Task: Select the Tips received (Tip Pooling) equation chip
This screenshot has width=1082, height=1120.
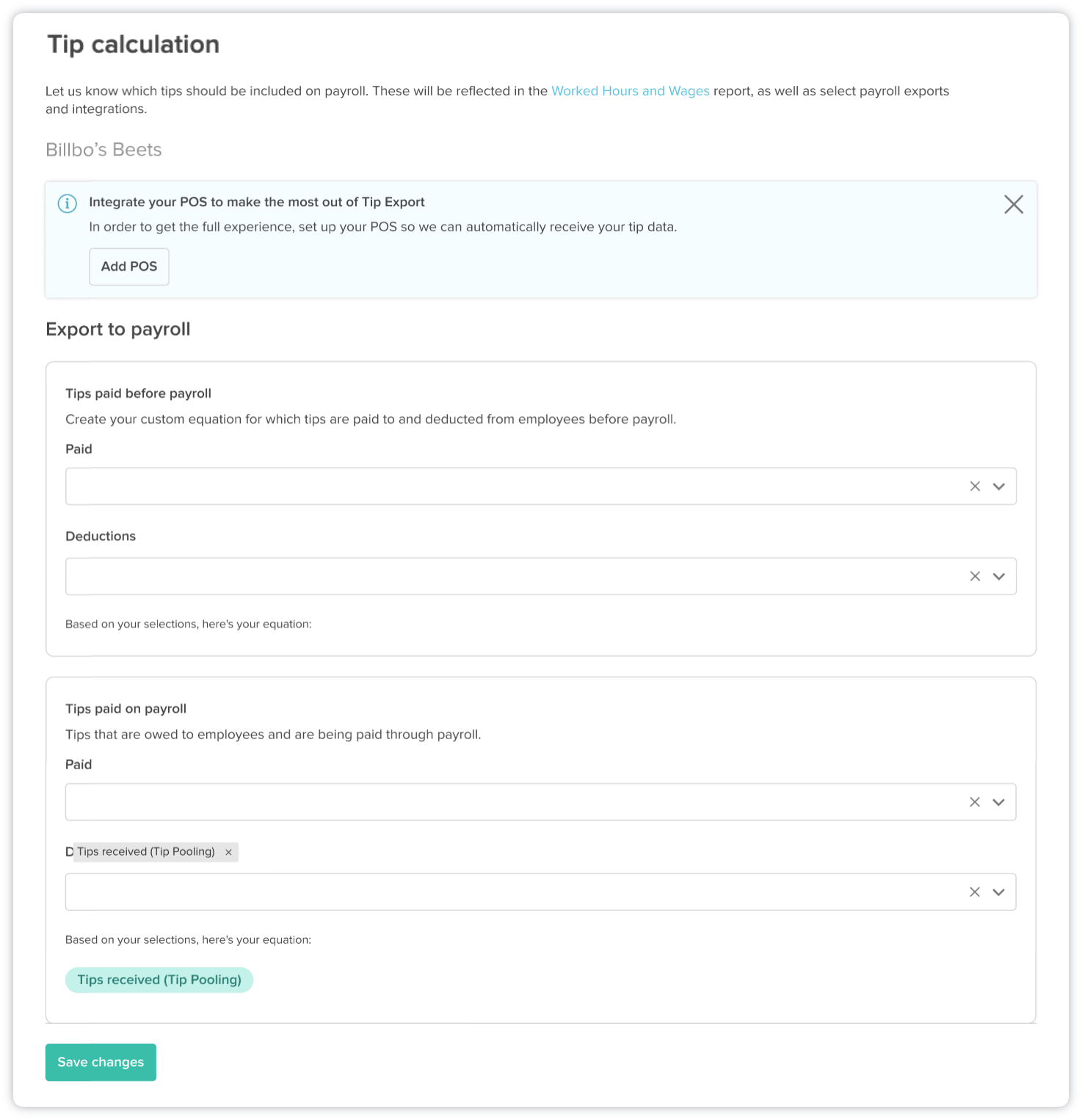Action: tap(159, 980)
